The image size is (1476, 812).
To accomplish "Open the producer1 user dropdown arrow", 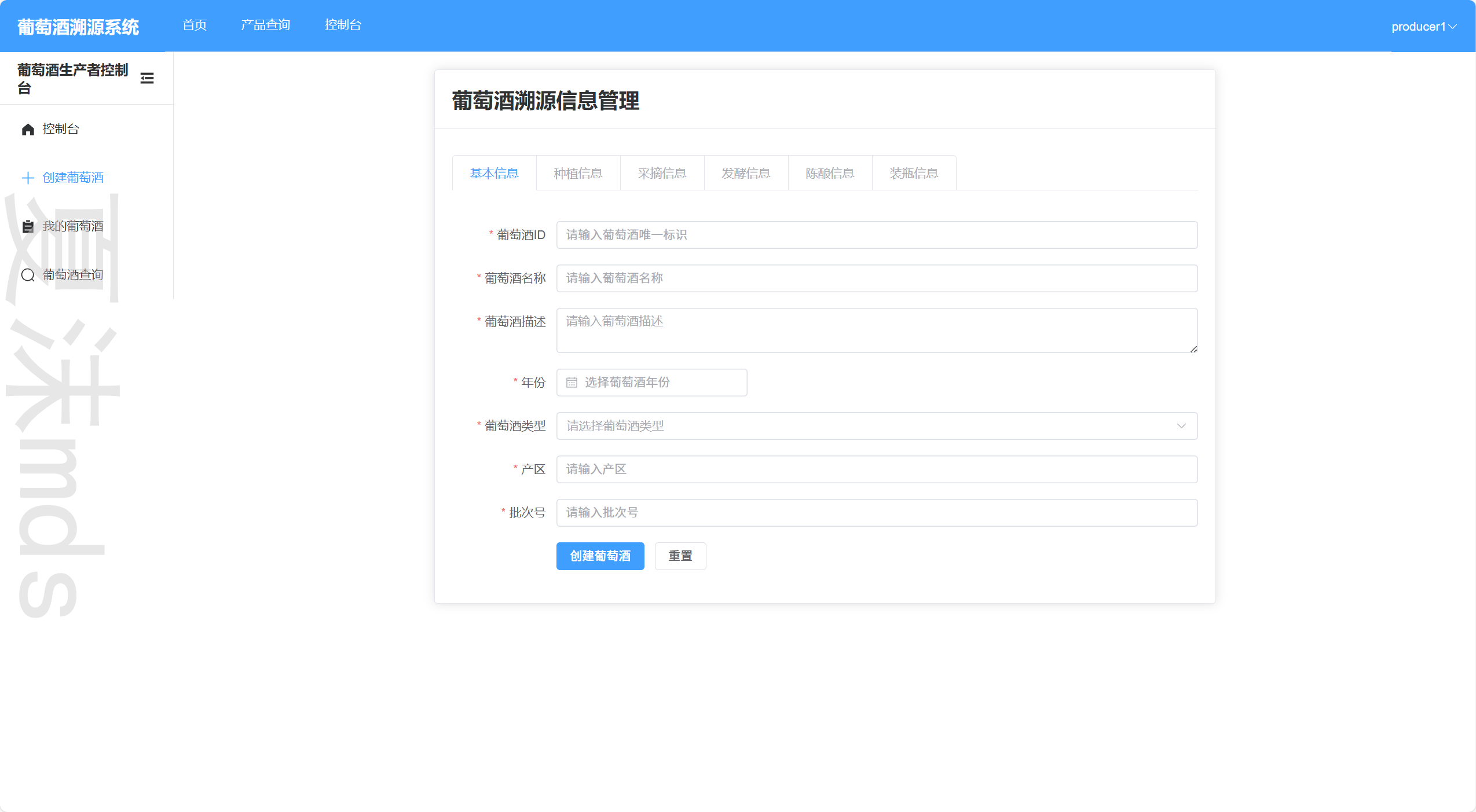I will point(1453,27).
